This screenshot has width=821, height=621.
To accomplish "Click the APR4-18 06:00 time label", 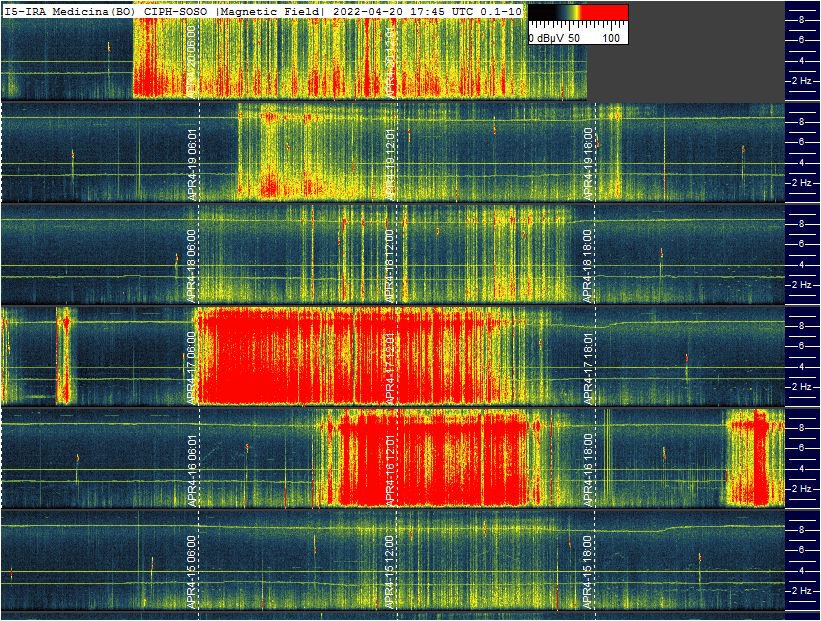I will click(x=190, y=265).
